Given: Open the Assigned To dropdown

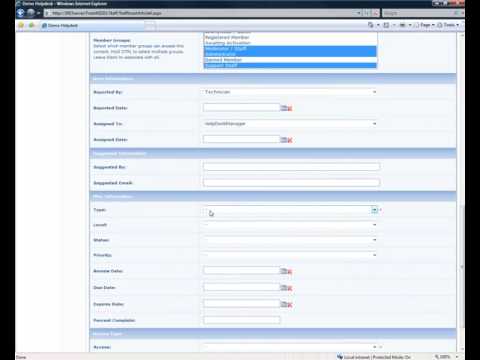Looking at the screenshot, I should [x=289, y=124].
